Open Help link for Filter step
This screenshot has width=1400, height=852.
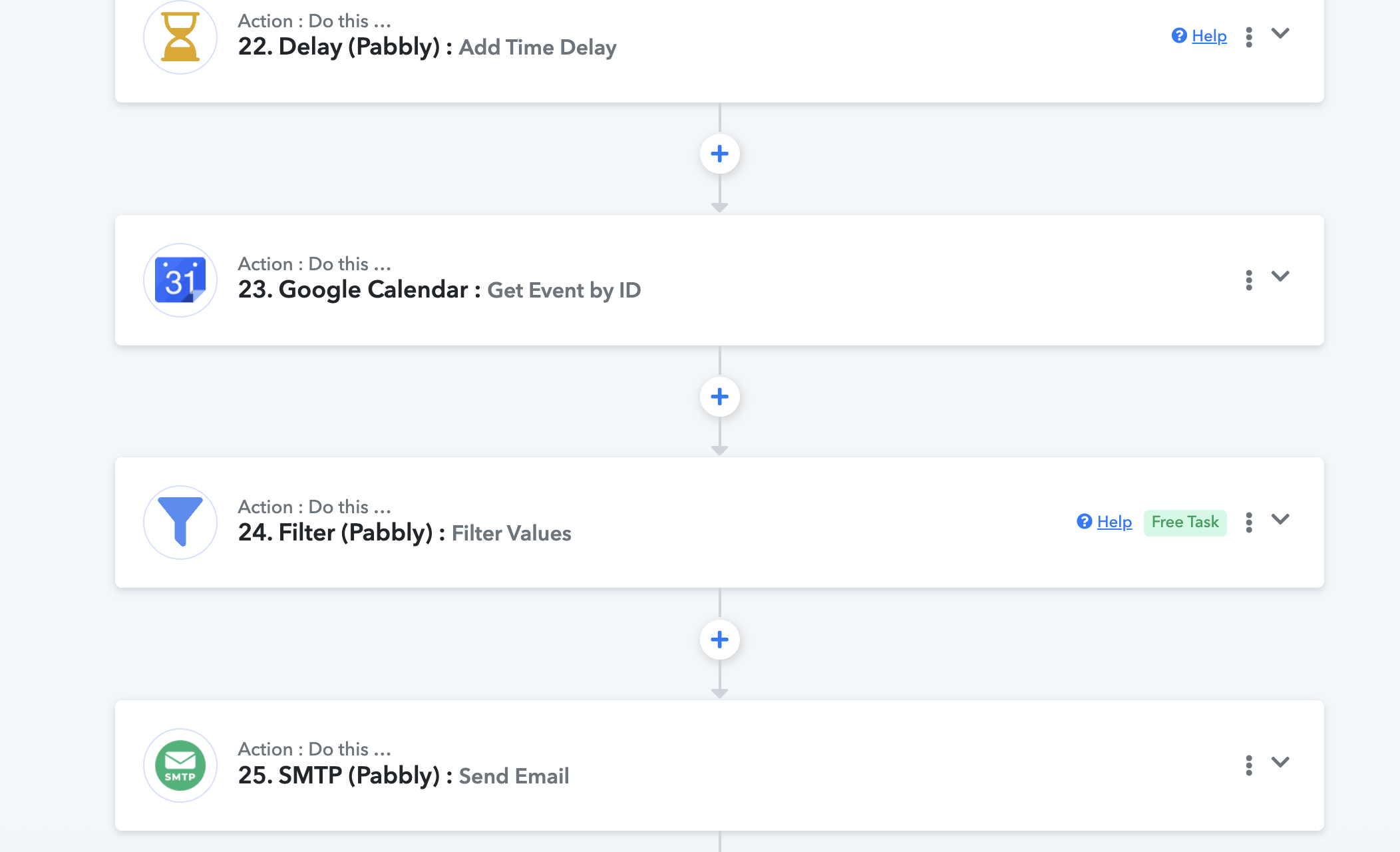coord(1114,522)
